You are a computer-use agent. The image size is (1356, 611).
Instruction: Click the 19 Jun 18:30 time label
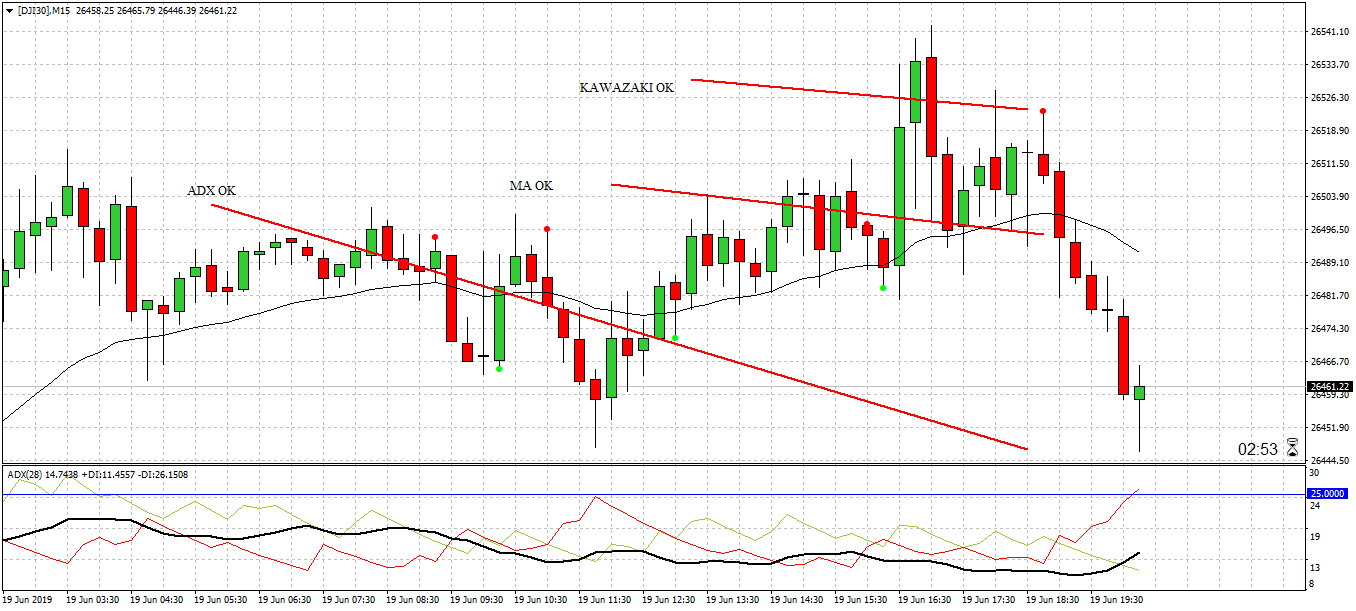1053,600
